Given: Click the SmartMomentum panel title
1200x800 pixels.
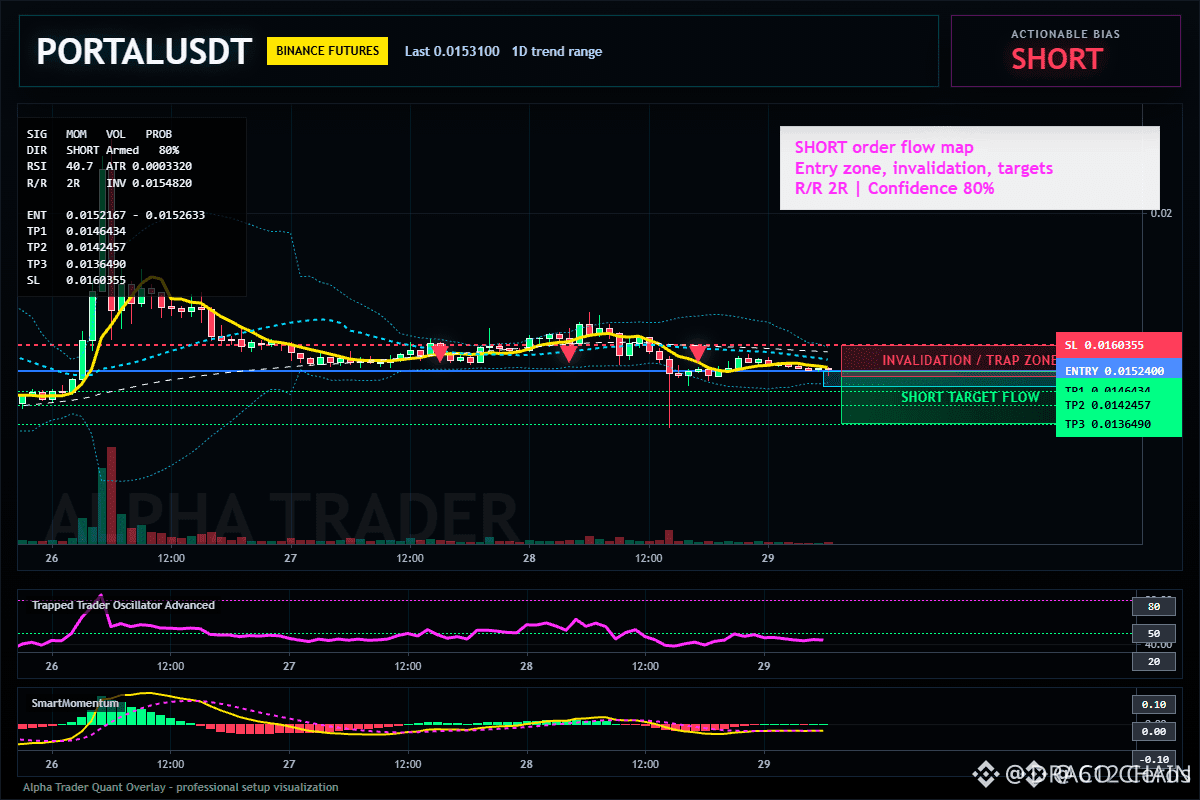Looking at the screenshot, I should (75, 703).
